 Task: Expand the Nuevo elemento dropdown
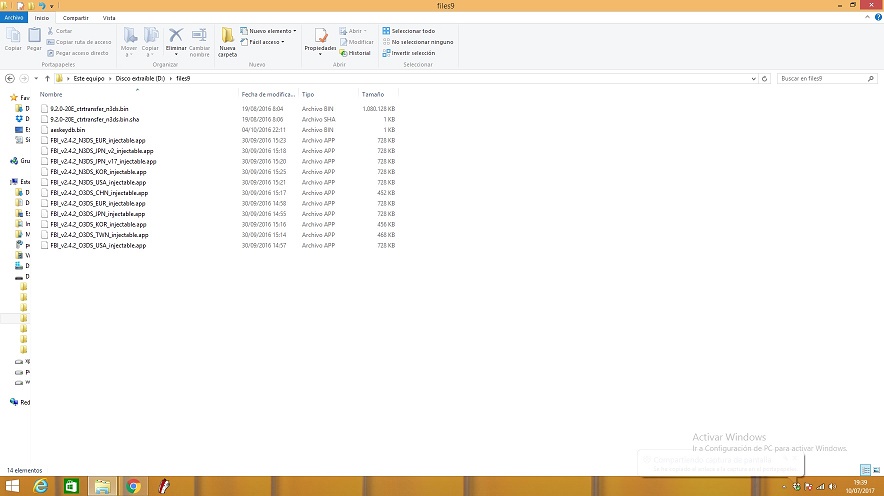[270, 31]
